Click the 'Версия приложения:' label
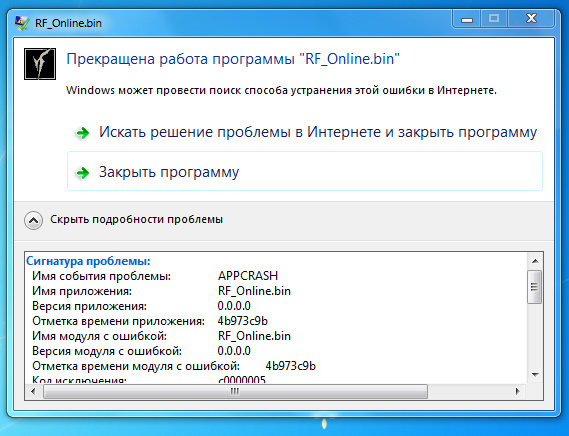 point(89,306)
